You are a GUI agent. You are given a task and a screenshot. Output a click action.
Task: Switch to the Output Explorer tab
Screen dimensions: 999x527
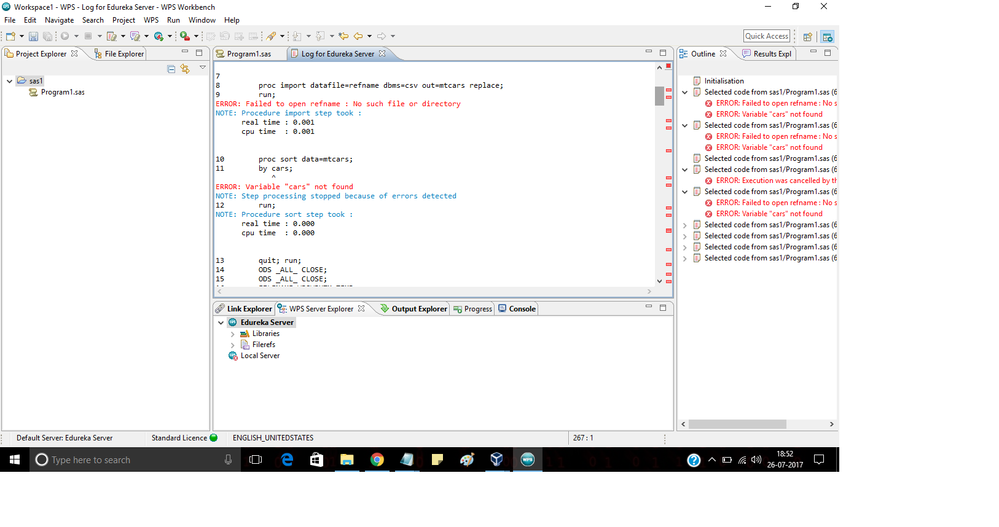tap(413, 309)
